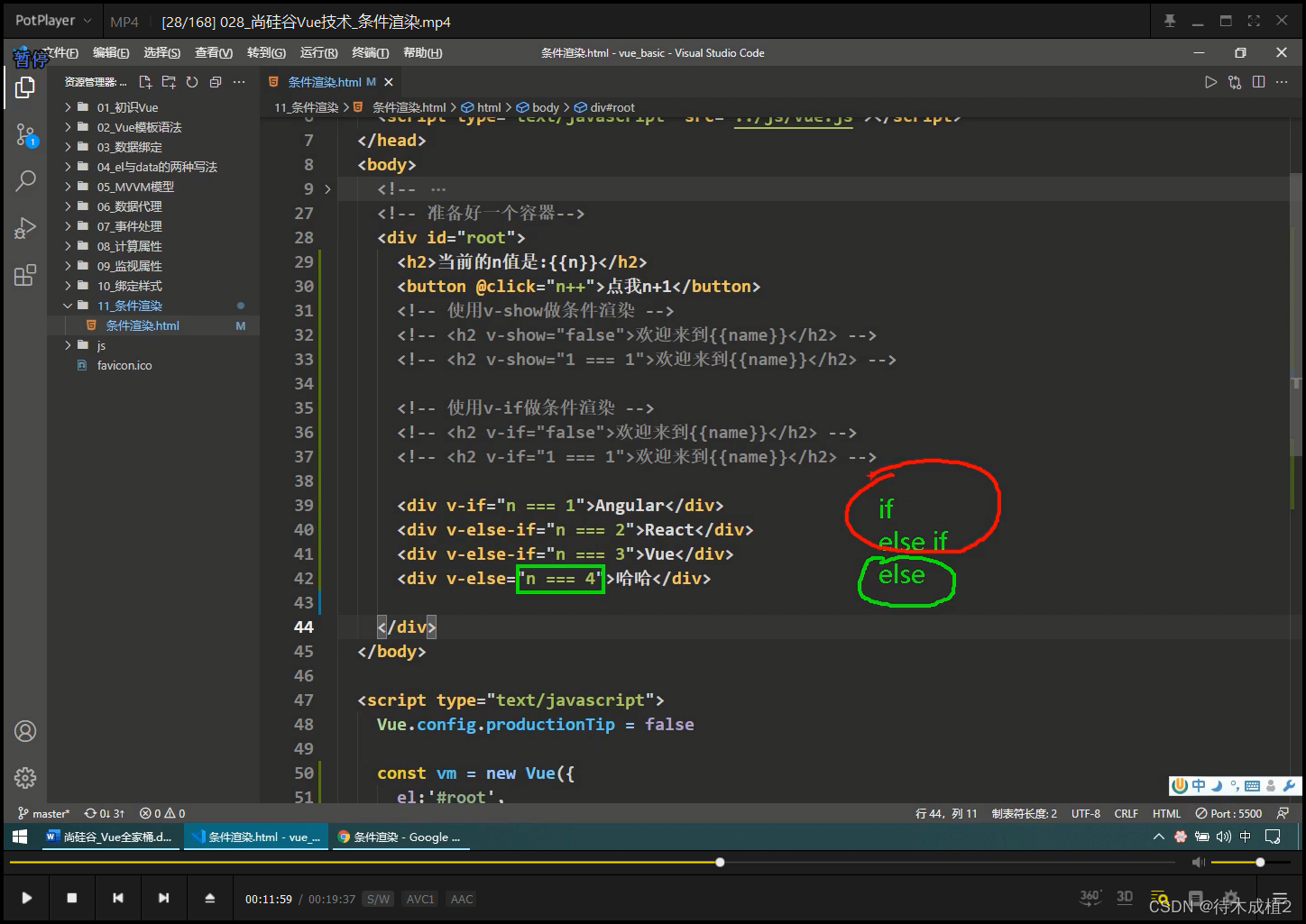Split the editor to the right
The width and height of the screenshot is (1306, 924).
point(1259,82)
